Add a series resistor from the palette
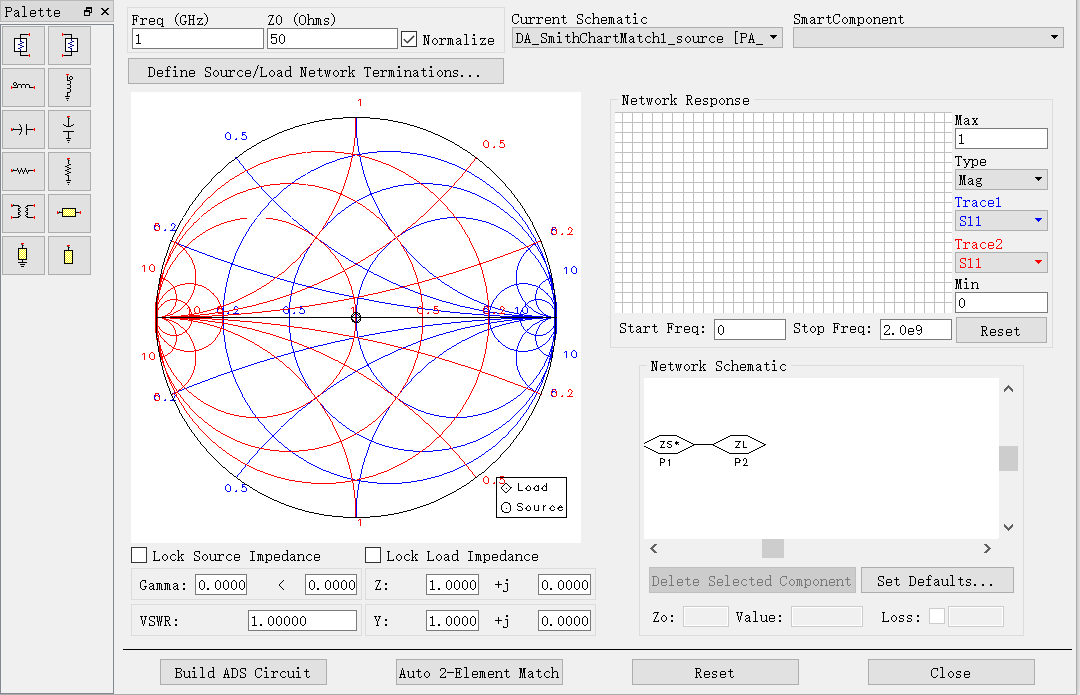The height and width of the screenshot is (695, 1080). pos(23,172)
